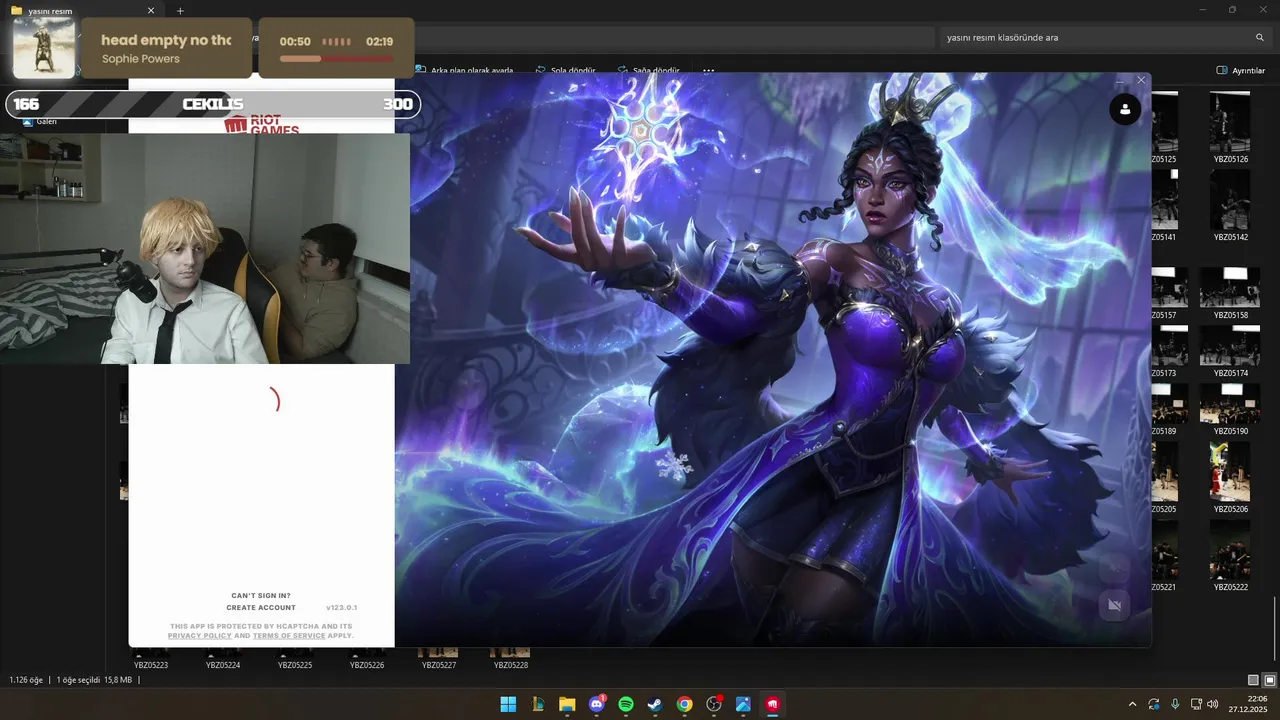1280x720 pixels.
Task: Choose Sağa döndür rotate right
Action: click(648, 71)
